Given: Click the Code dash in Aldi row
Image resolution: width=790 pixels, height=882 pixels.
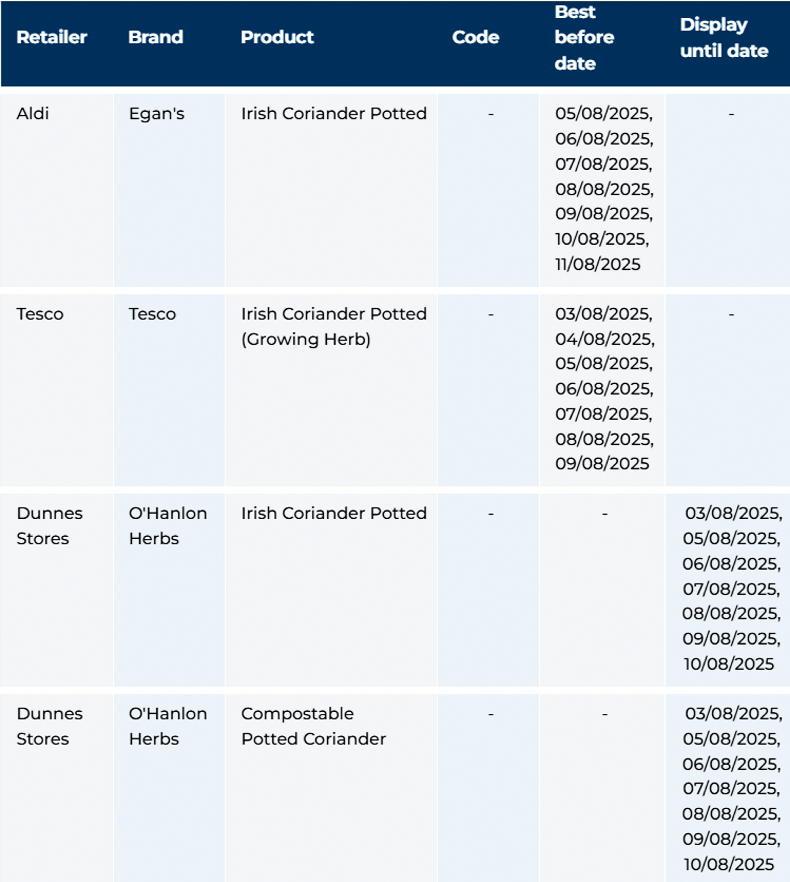Looking at the screenshot, I should [490, 113].
